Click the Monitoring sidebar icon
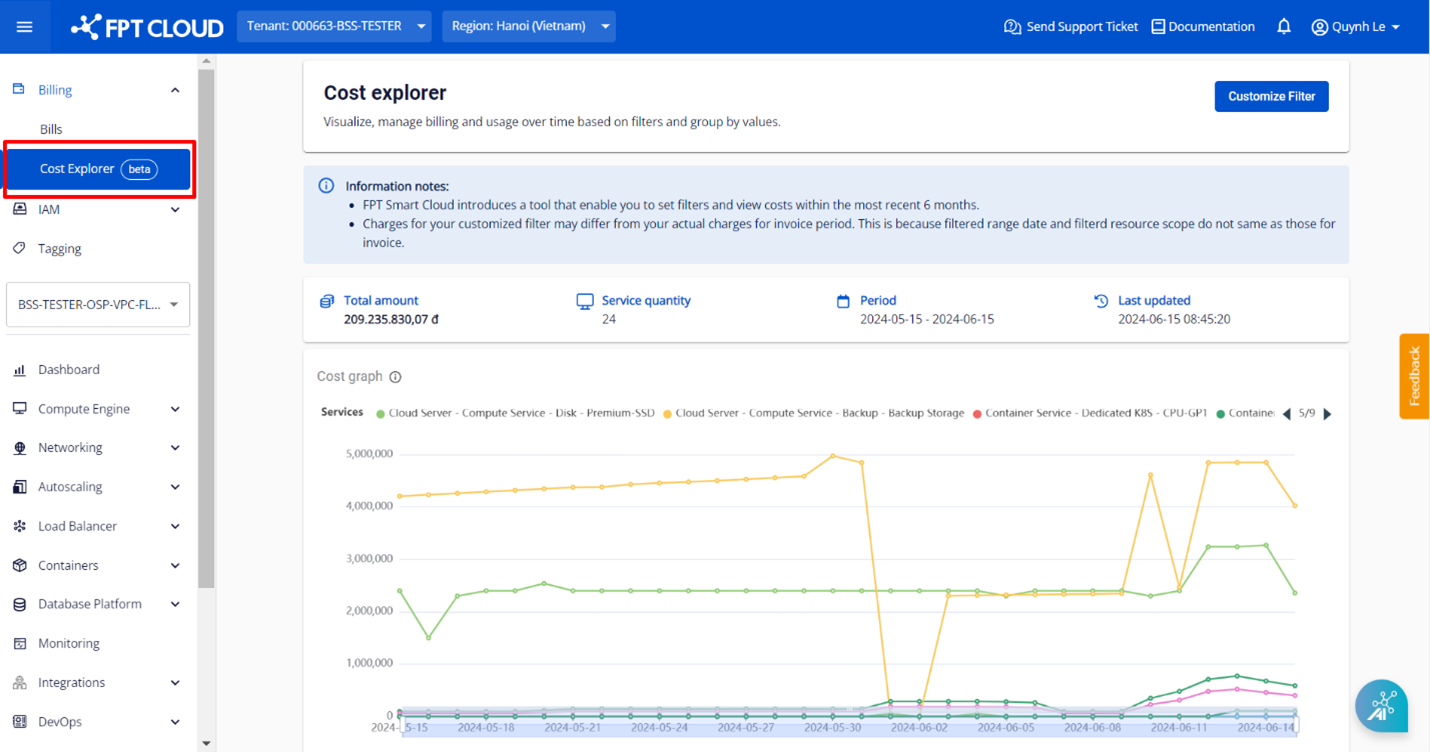This screenshot has height=752, width=1430. coord(19,643)
